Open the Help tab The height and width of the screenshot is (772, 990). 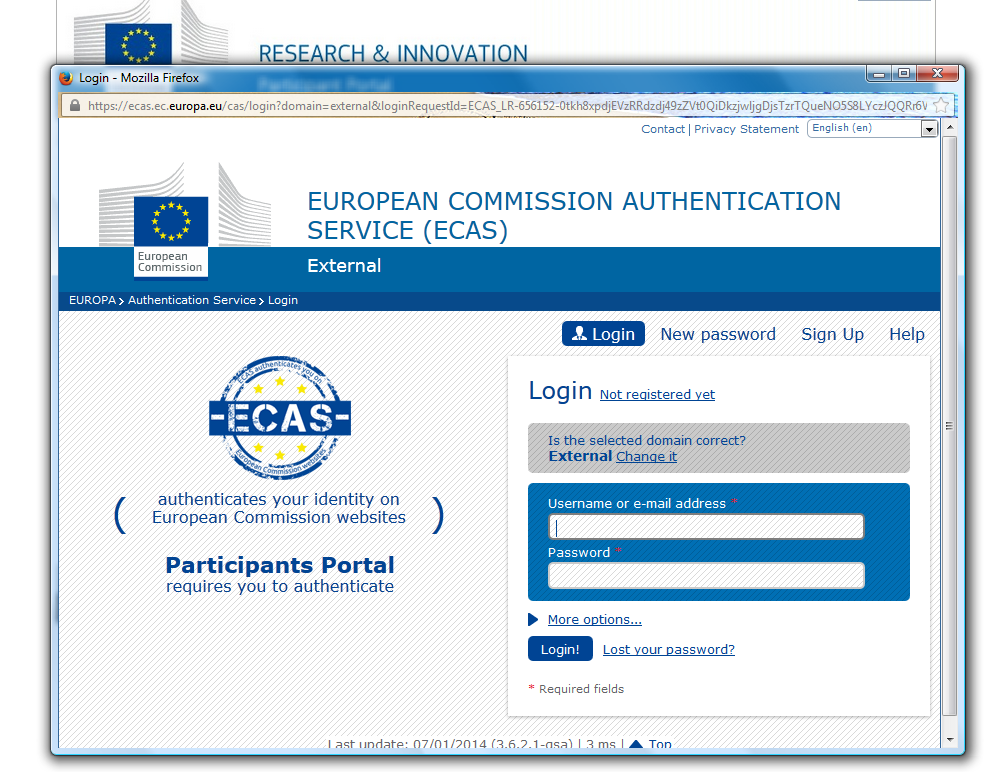click(907, 334)
